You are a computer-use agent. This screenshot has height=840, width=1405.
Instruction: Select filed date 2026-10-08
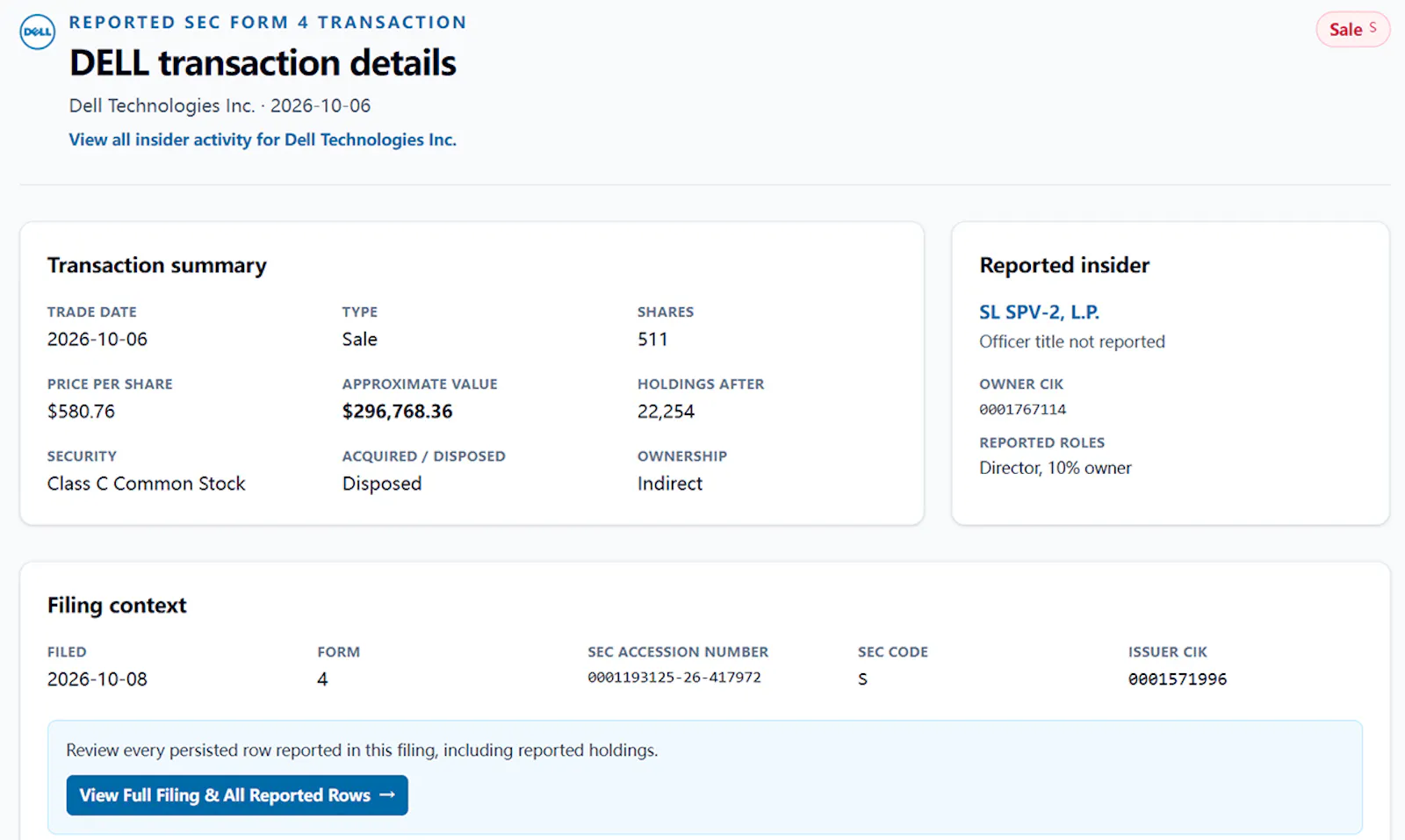(x=97, y=679)
